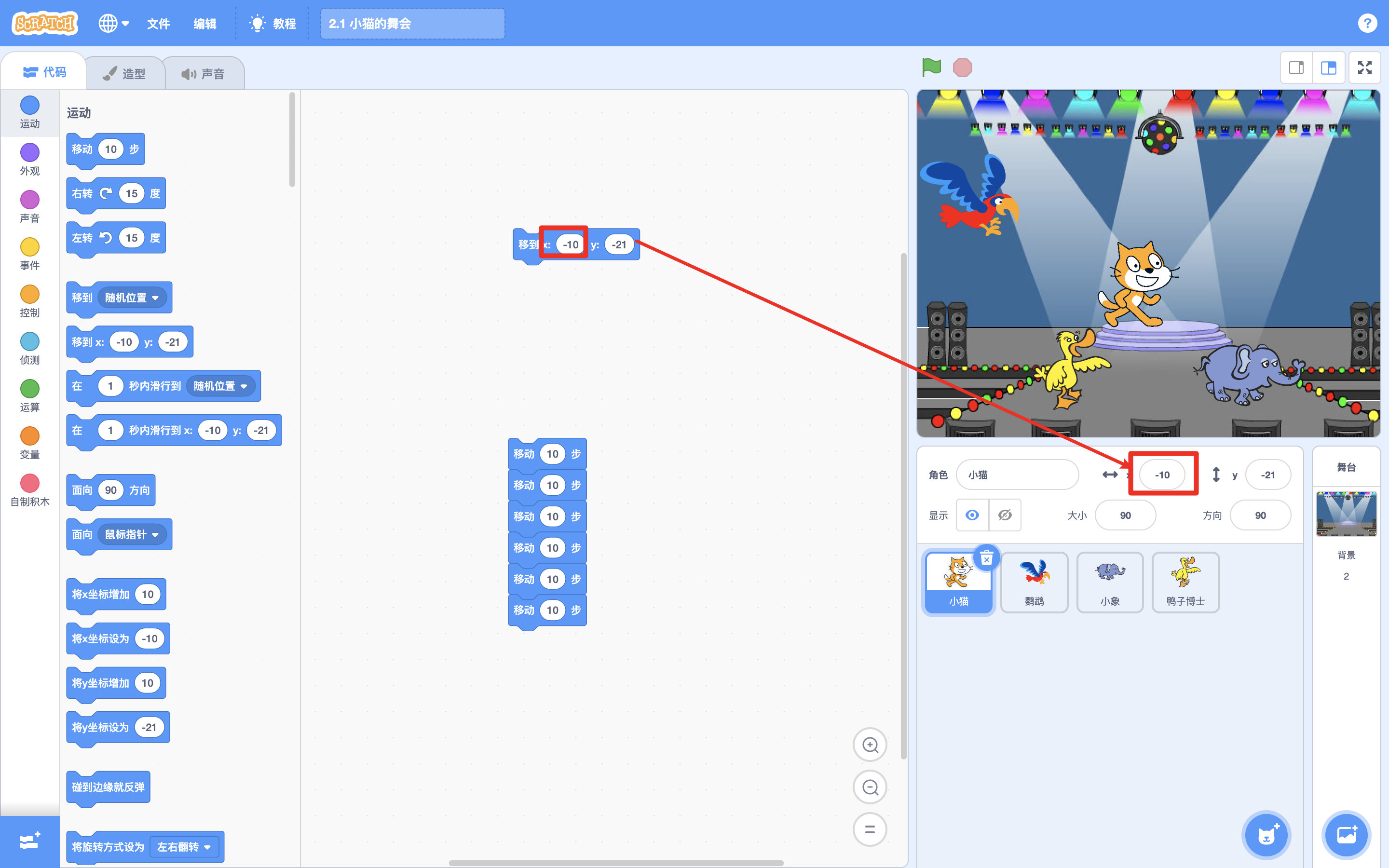The width and height of the screenshot is (1389, 868).
Task: Select the 自制积木 category
Action: coord(30,490)
